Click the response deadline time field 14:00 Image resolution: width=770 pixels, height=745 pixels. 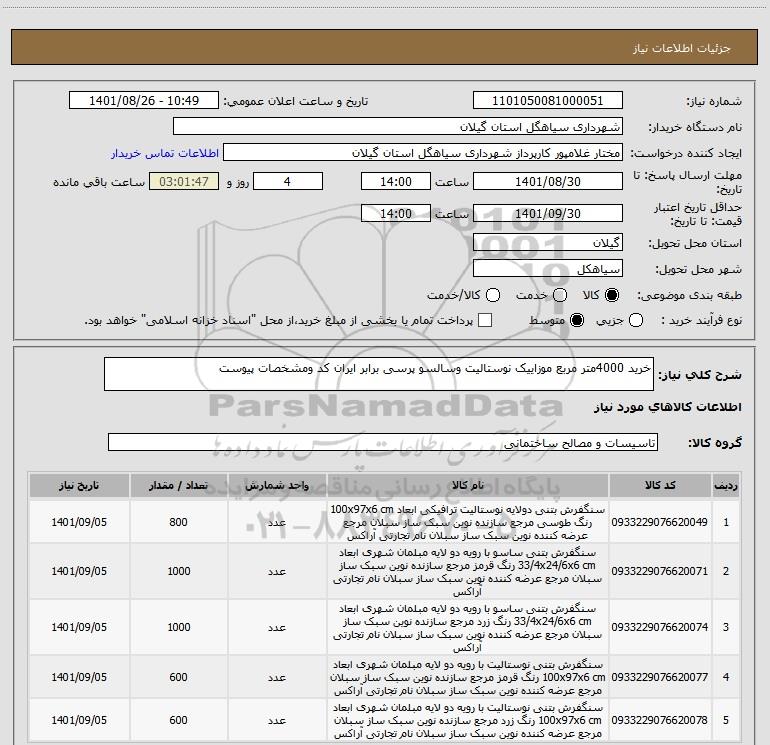click(396, 181)
